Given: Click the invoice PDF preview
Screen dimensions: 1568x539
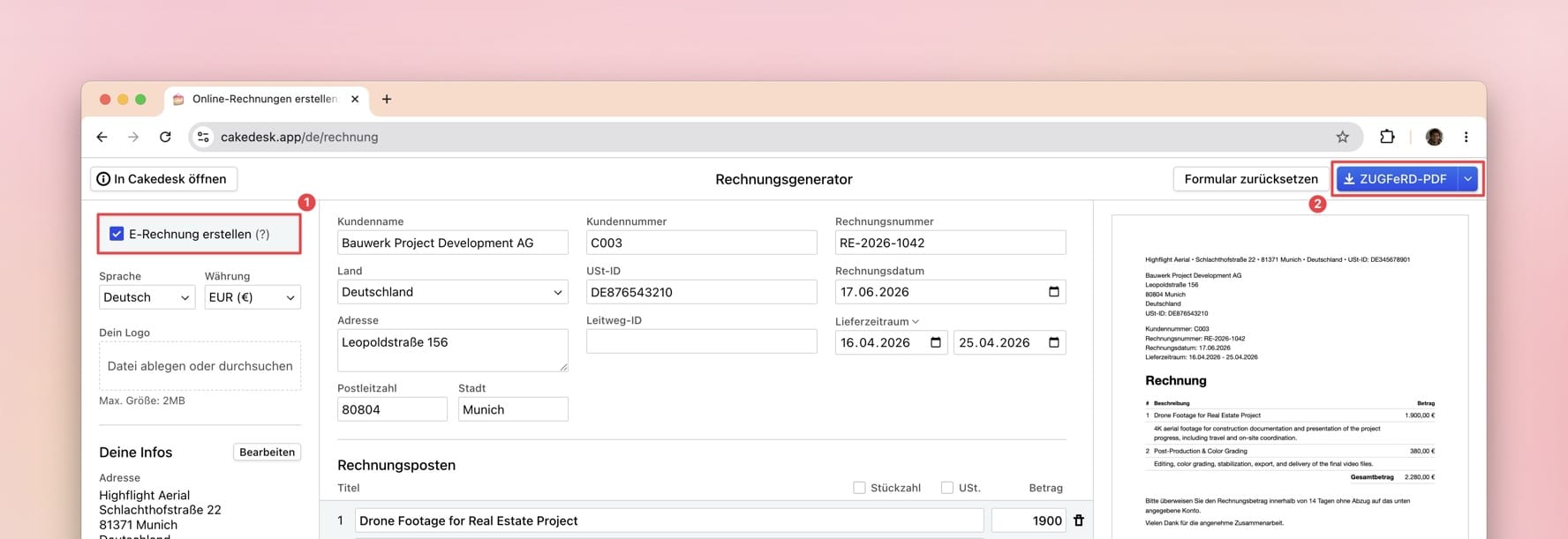Looking at the screenshot, I should pos(1290,377).
